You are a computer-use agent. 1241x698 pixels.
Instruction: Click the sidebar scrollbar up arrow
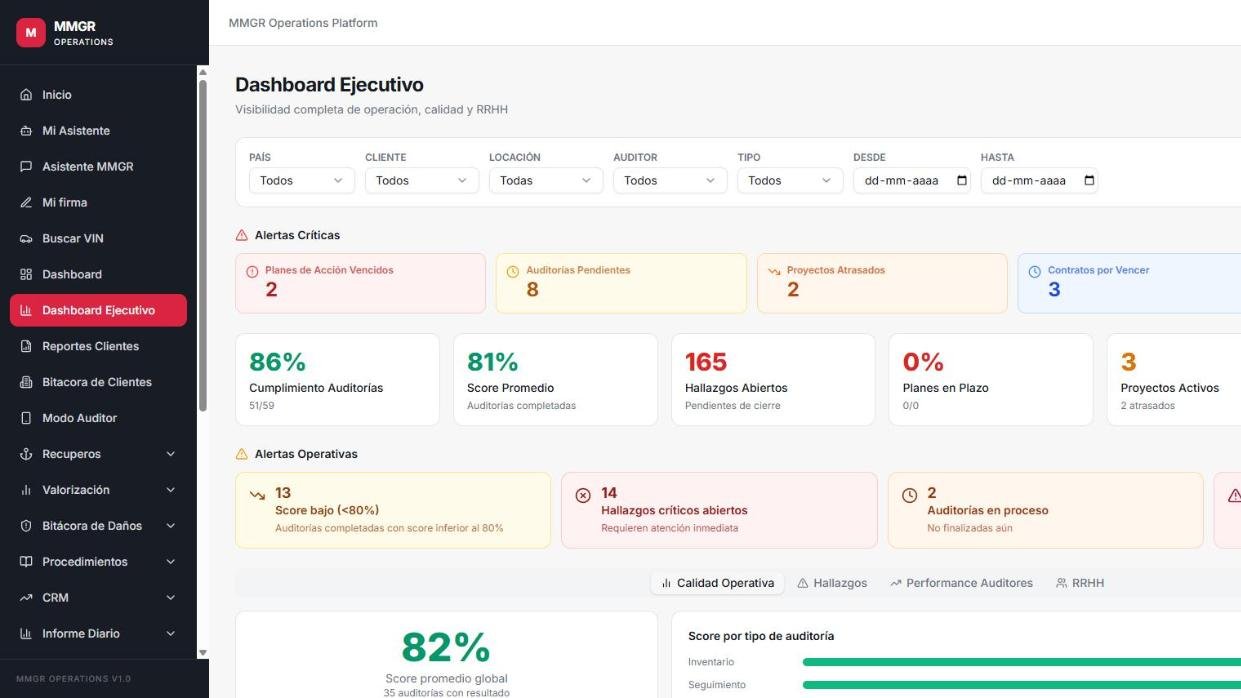click(x=203, y=72)
